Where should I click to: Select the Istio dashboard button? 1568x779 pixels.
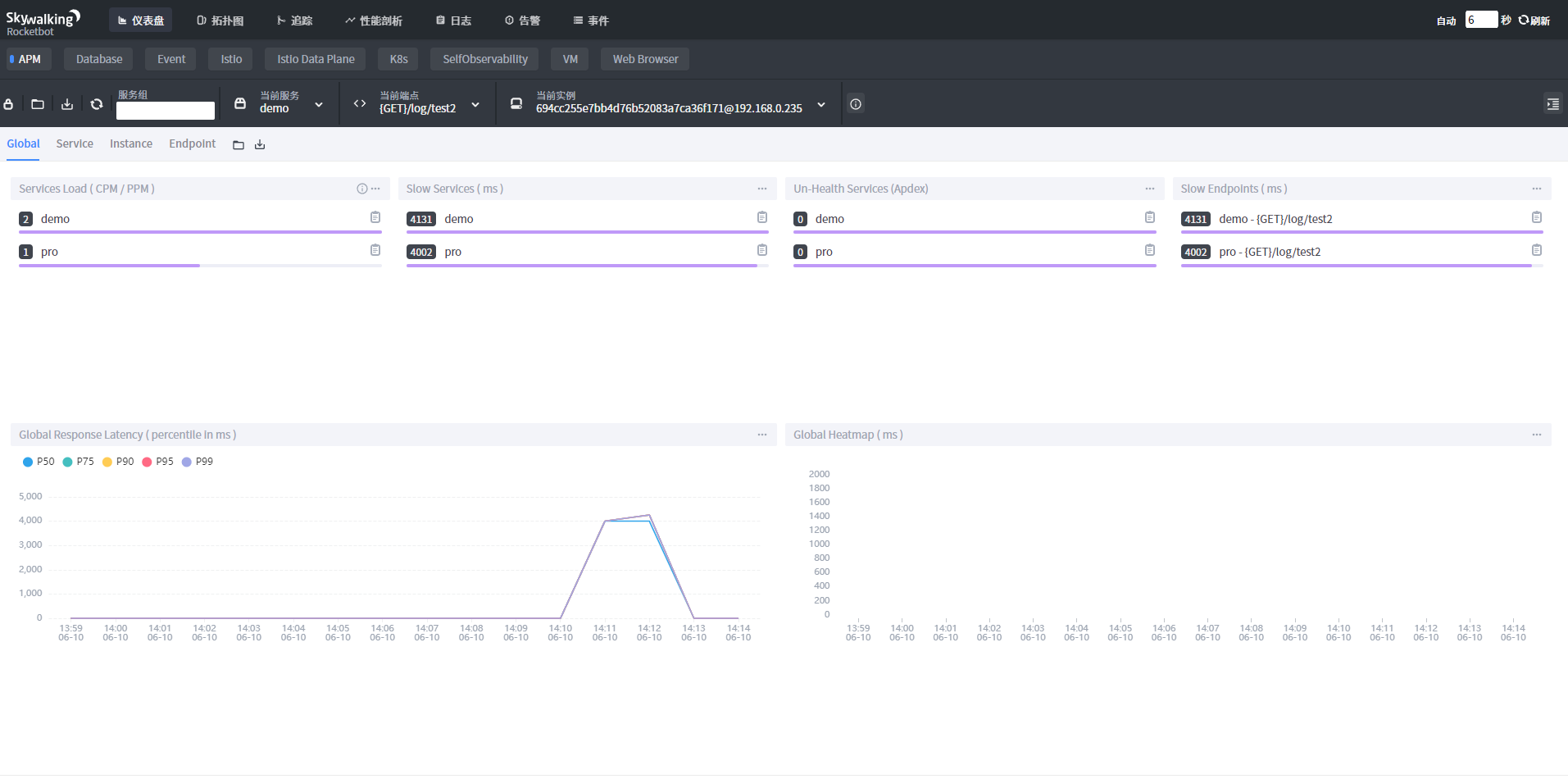coord(231,59)
